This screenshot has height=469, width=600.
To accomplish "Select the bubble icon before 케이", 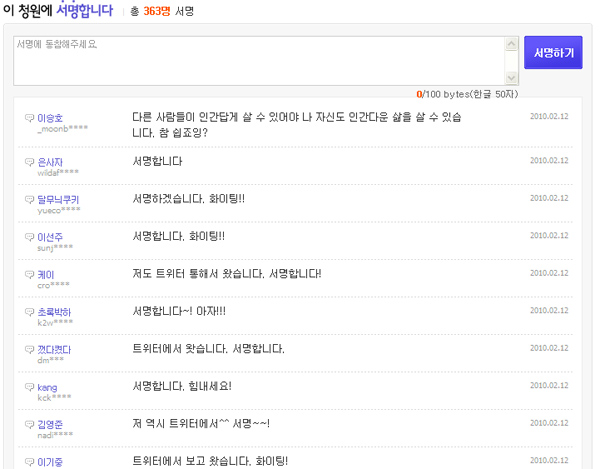I will (x=29, y=275).
